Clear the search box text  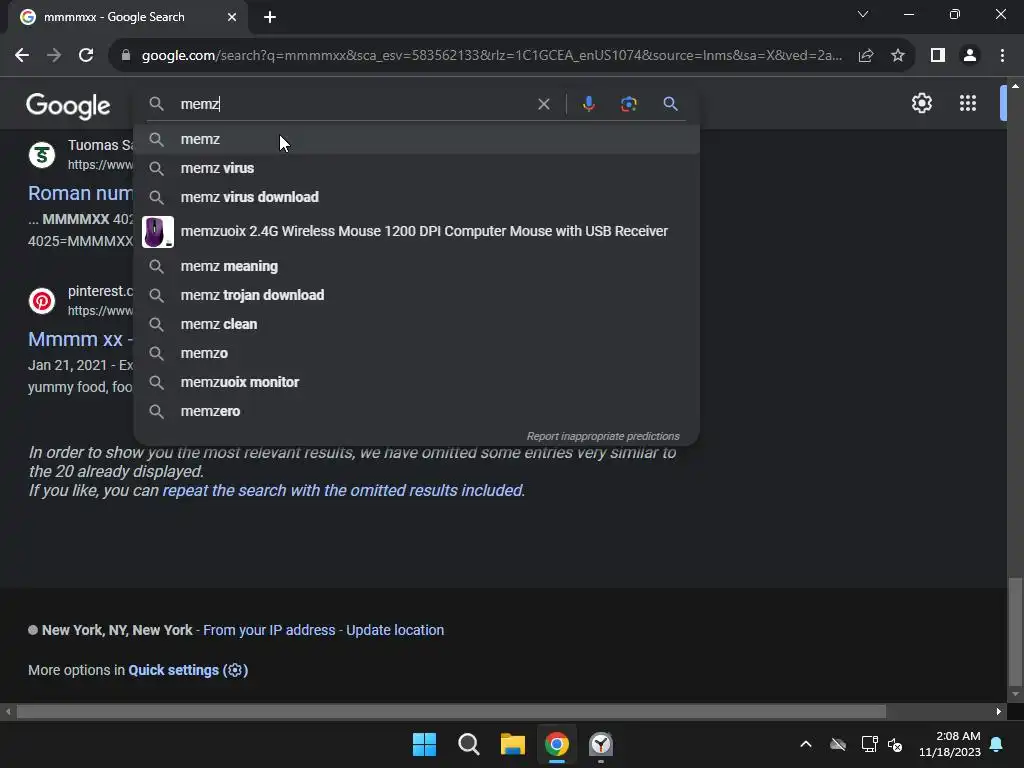click(x=543, y=104)
